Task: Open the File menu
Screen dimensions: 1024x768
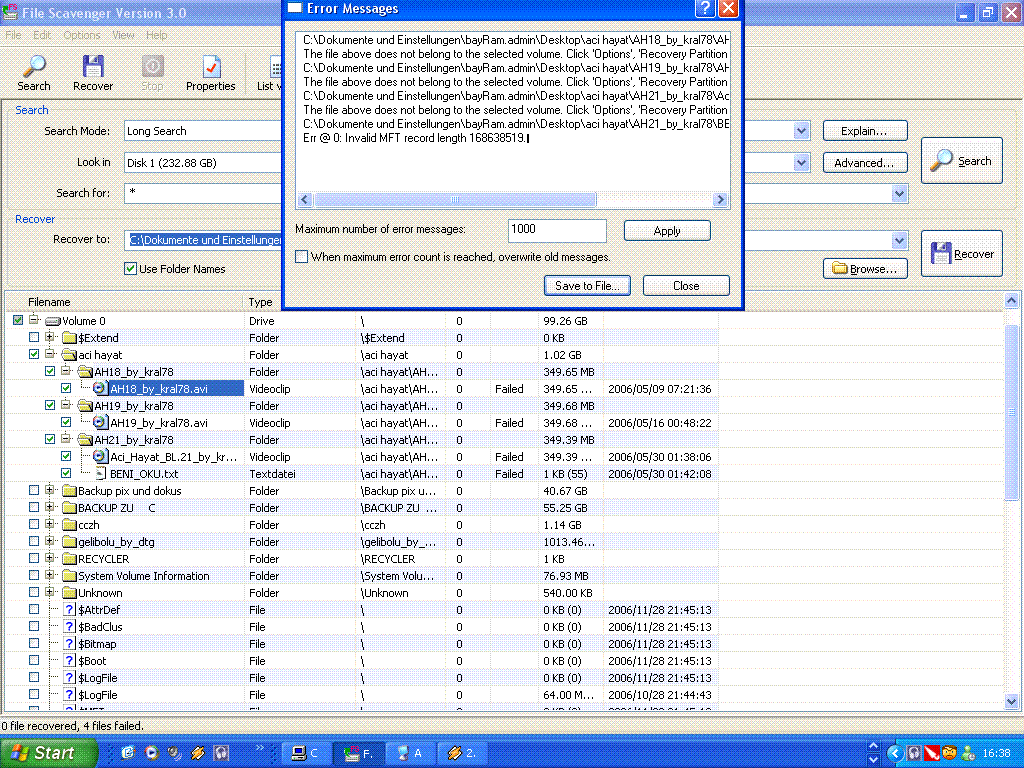Action: tap(13, 35)
